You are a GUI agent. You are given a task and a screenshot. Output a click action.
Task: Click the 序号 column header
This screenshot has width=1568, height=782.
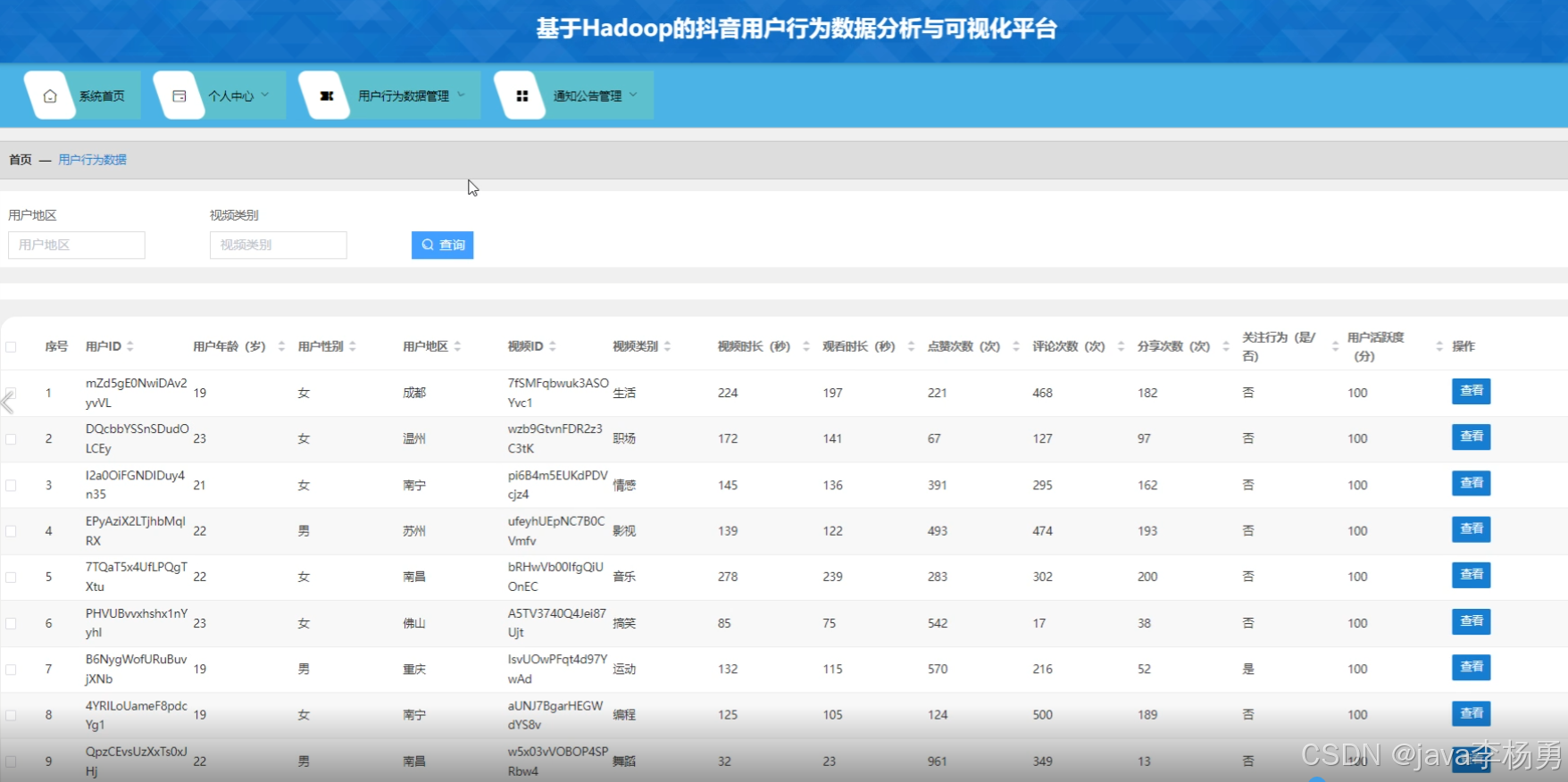(x=56, y=346)
